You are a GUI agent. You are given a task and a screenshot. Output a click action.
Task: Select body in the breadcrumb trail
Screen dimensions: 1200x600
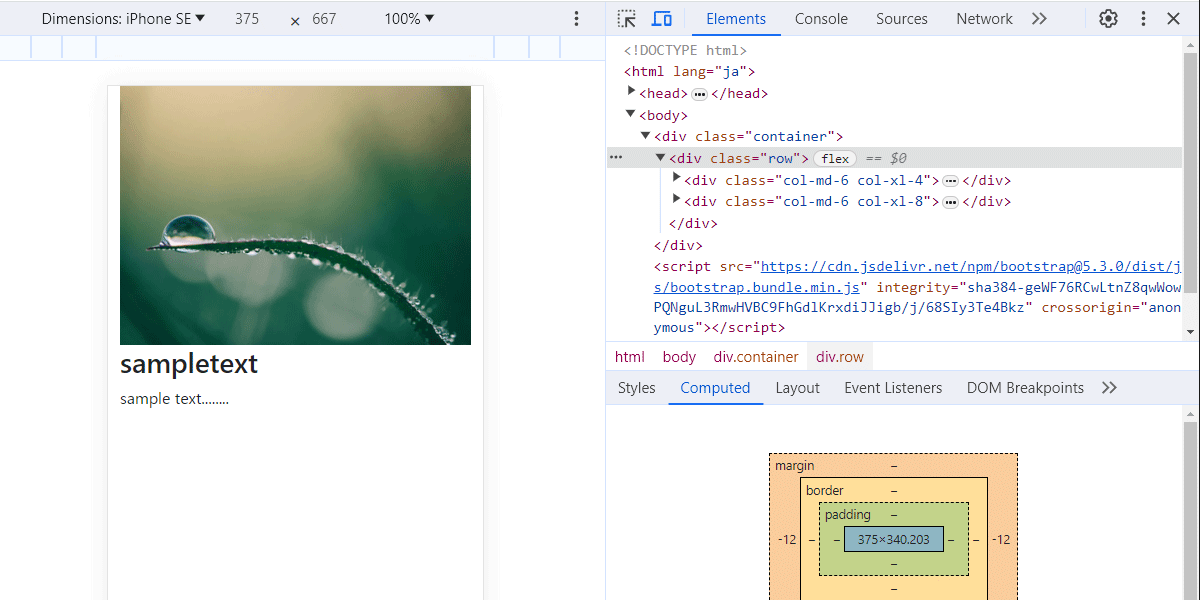(679, 357)
